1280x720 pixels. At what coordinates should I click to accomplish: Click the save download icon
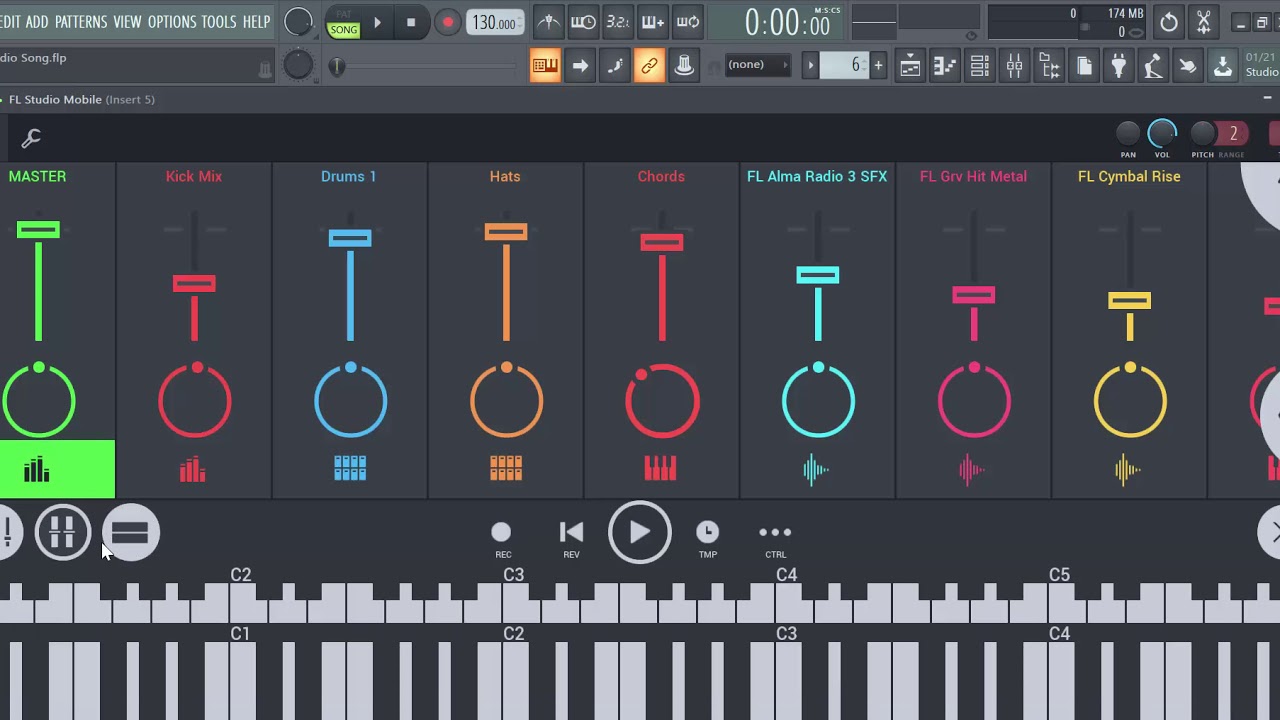click(x=1223, y=66)
